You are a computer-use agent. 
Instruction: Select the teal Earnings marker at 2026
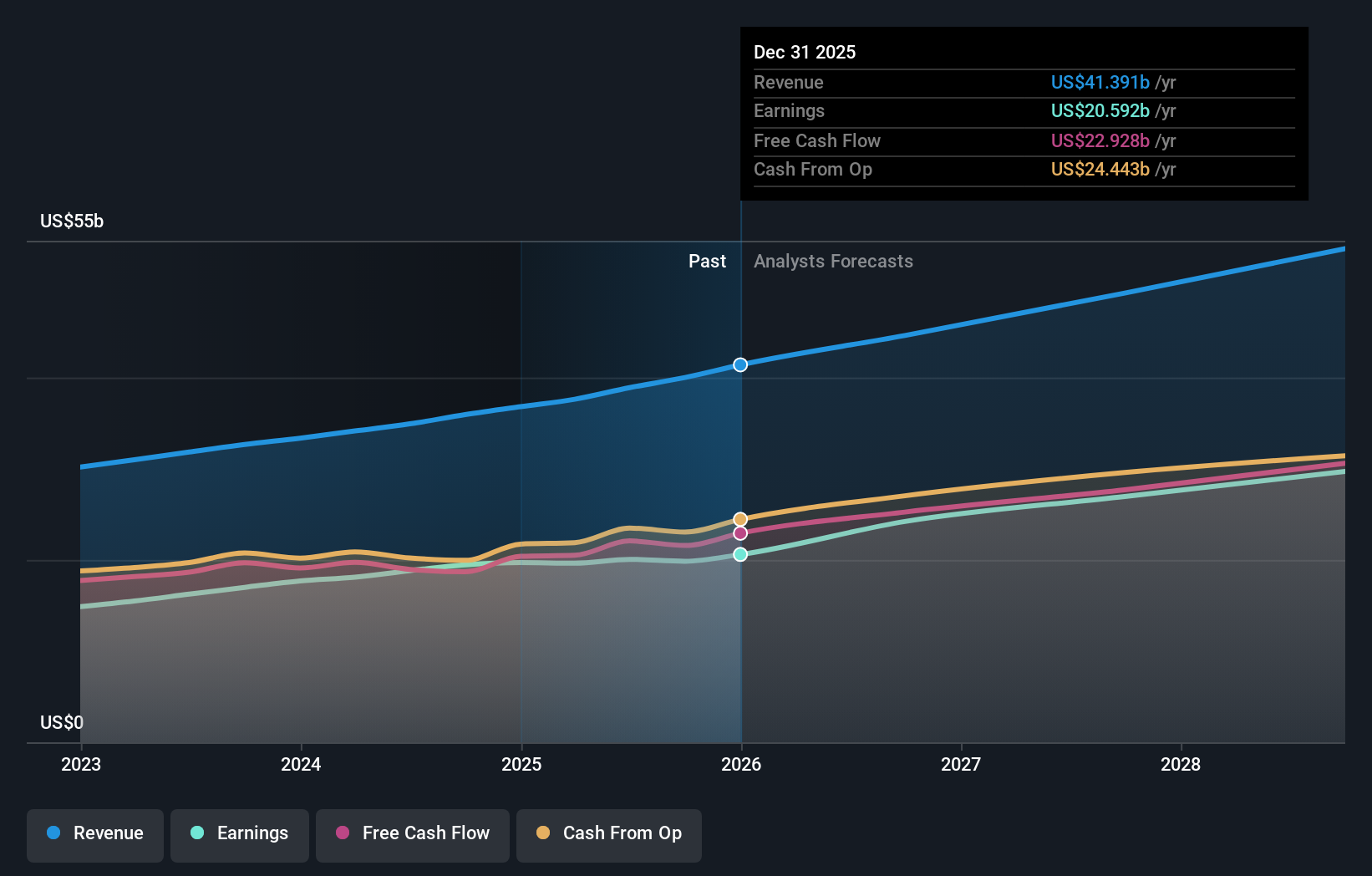(740, 553)
